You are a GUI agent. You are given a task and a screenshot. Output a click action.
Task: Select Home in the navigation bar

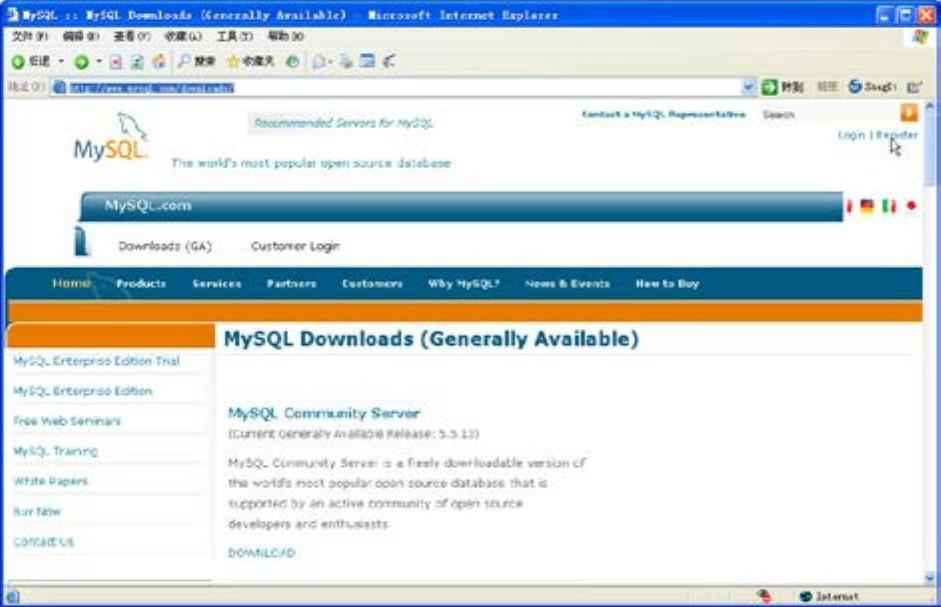point(71,283)
